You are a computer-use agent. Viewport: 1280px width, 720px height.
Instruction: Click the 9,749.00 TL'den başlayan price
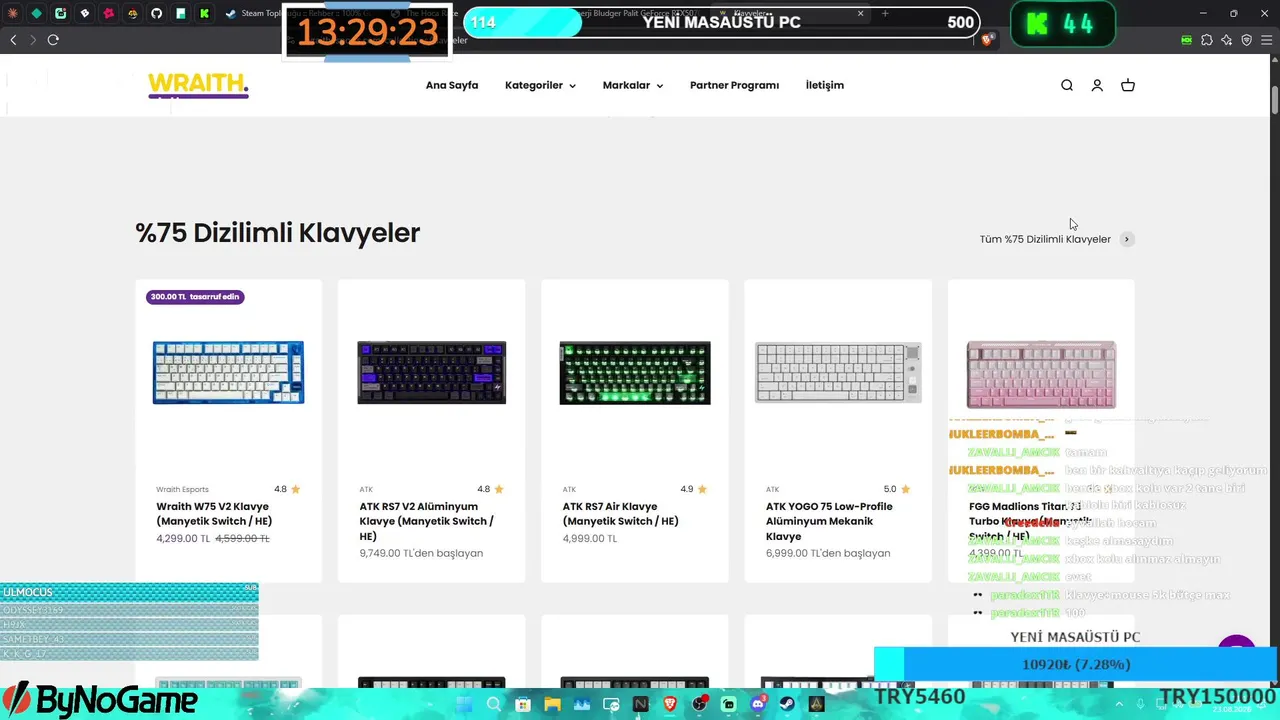421,554
